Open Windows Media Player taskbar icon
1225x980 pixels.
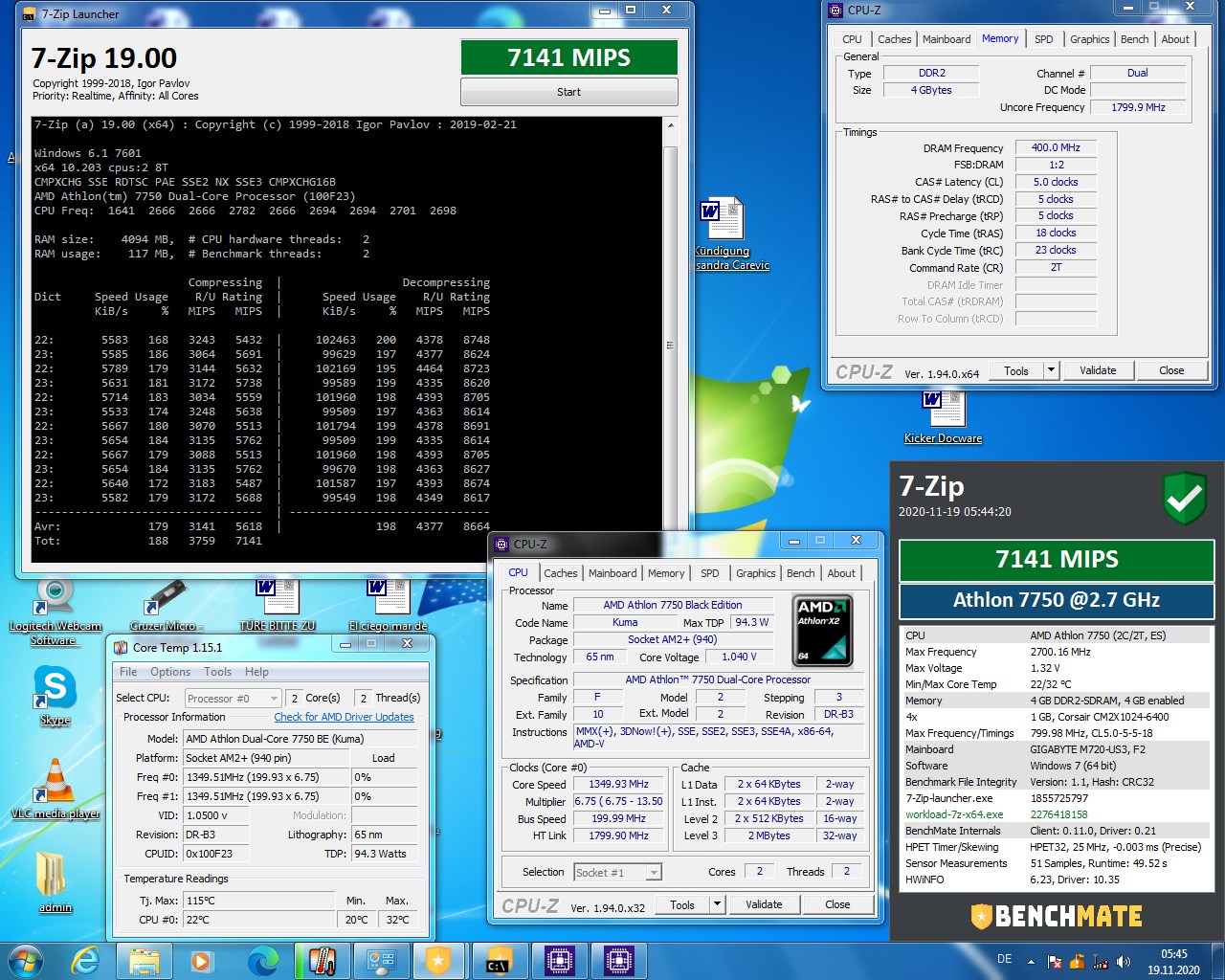point(202,960)
